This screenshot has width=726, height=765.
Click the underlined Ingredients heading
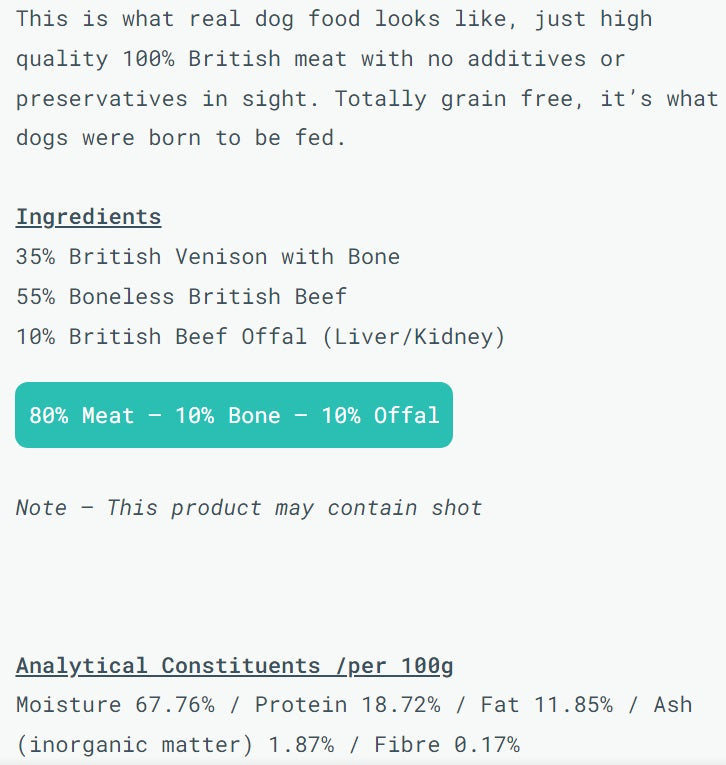(88, 217)
